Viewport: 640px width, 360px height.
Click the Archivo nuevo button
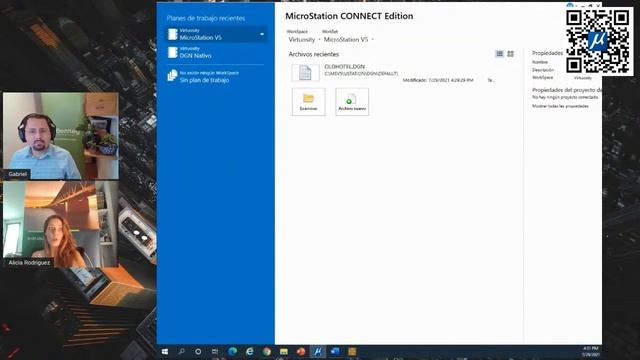coord(352,102)
